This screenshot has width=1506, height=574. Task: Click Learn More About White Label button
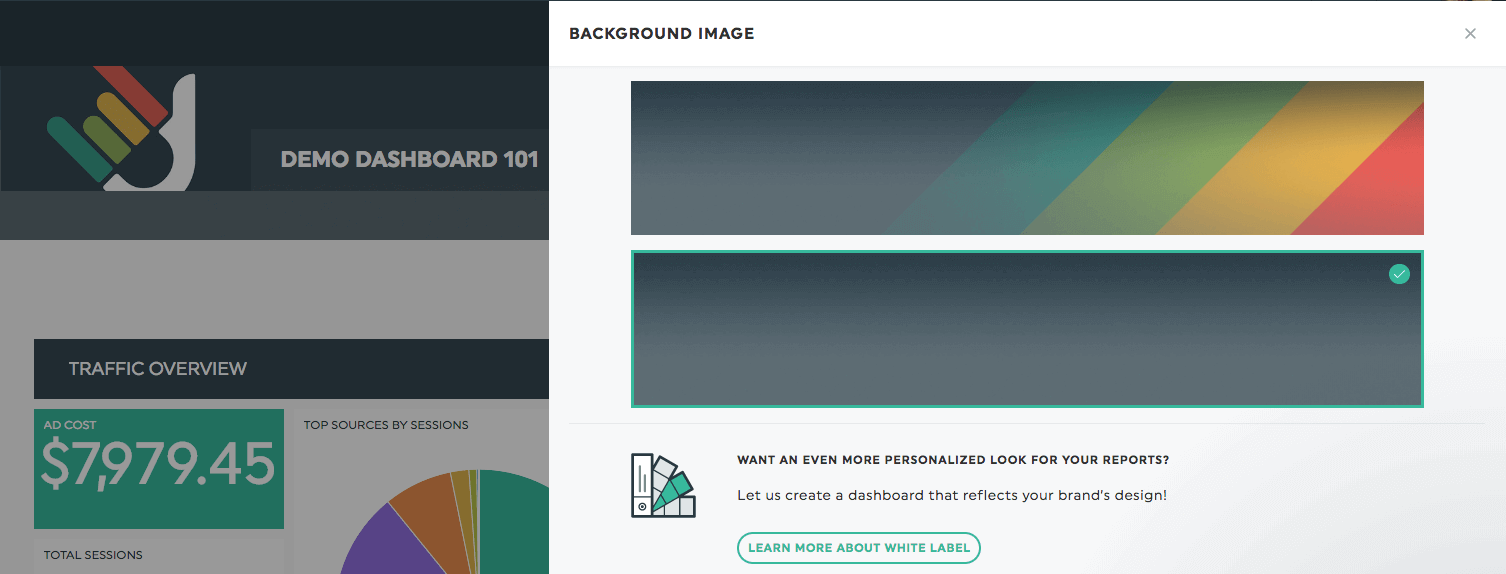[859, 548]
